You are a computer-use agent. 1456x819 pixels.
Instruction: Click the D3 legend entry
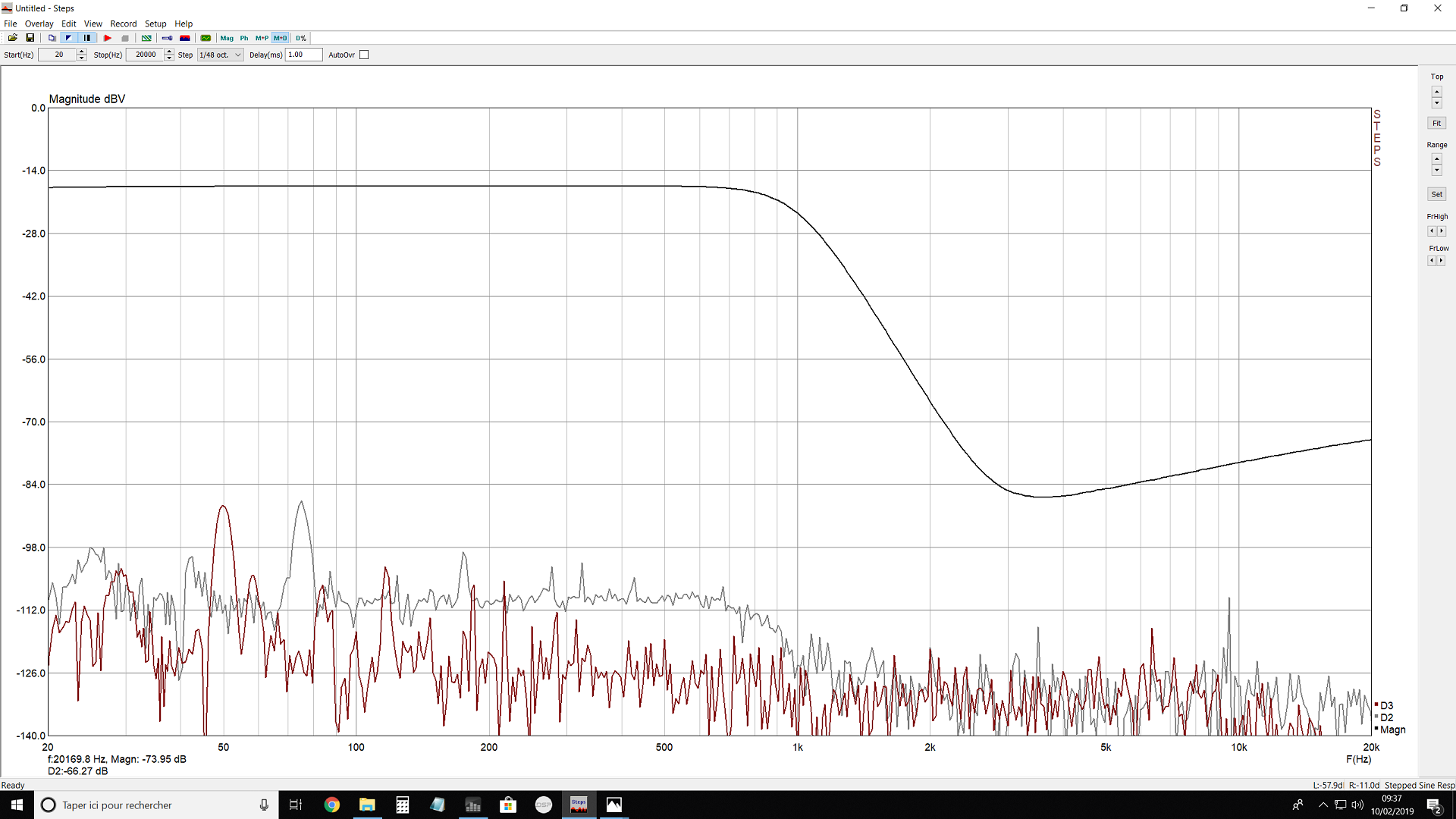click(x=1384, y=705)
